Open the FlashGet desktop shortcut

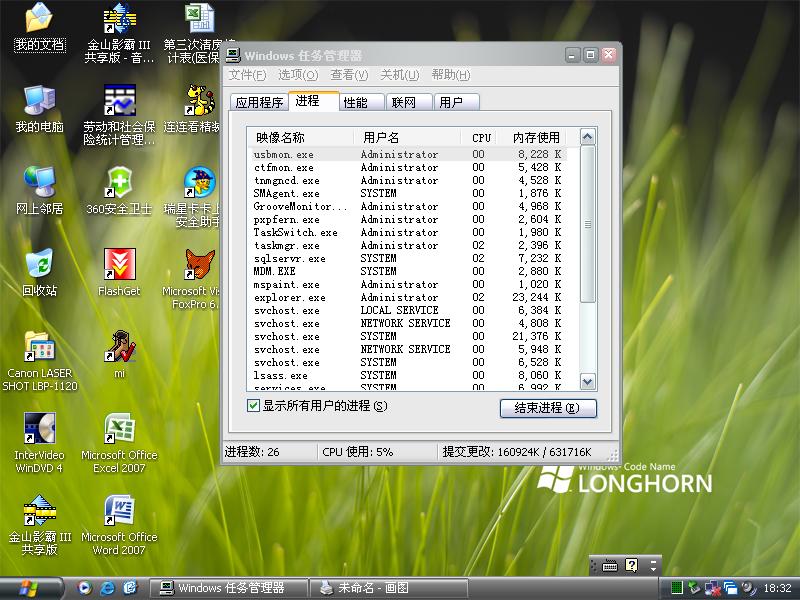[119, 267]
